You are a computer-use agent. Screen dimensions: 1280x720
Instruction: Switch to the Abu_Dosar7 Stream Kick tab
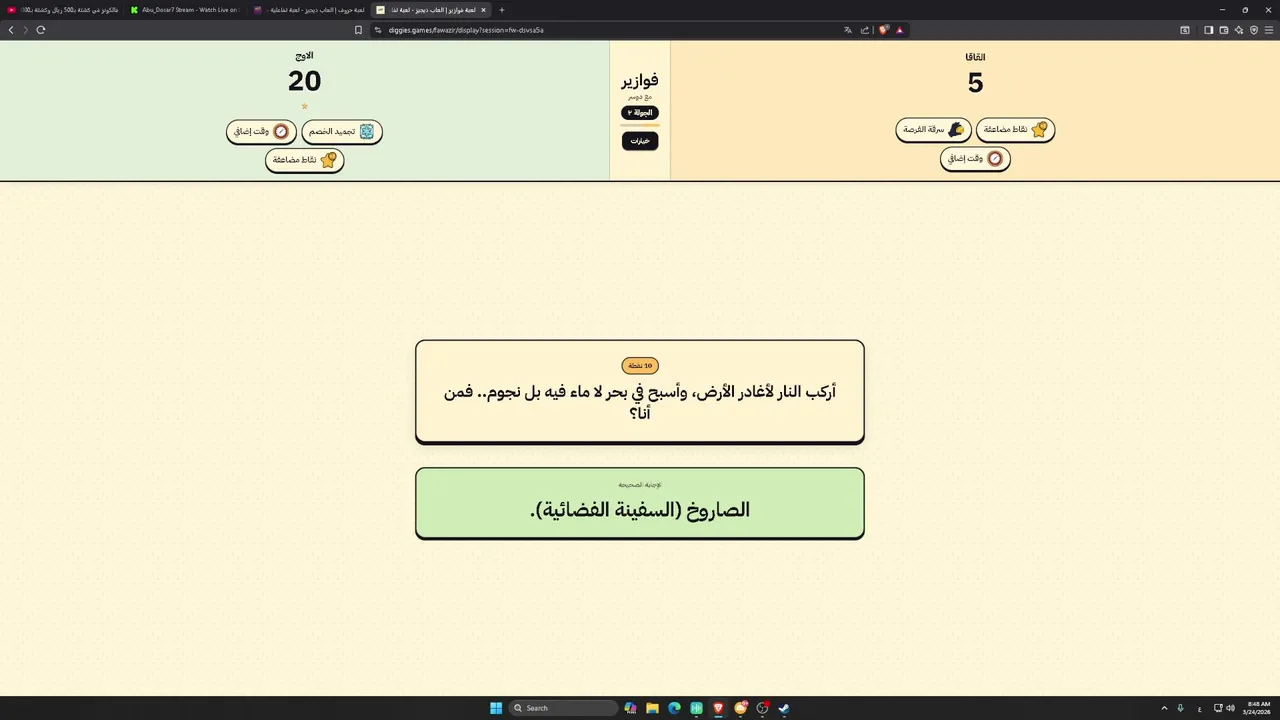click(185, 10)
